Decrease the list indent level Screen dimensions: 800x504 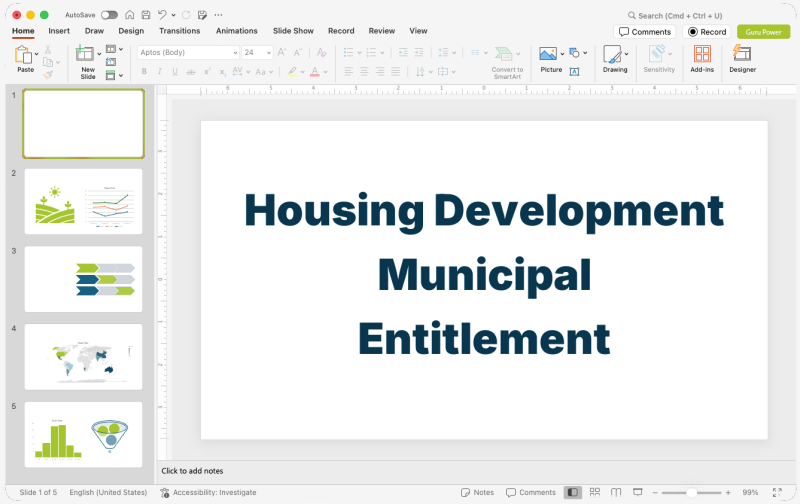(x=403, y=52)
